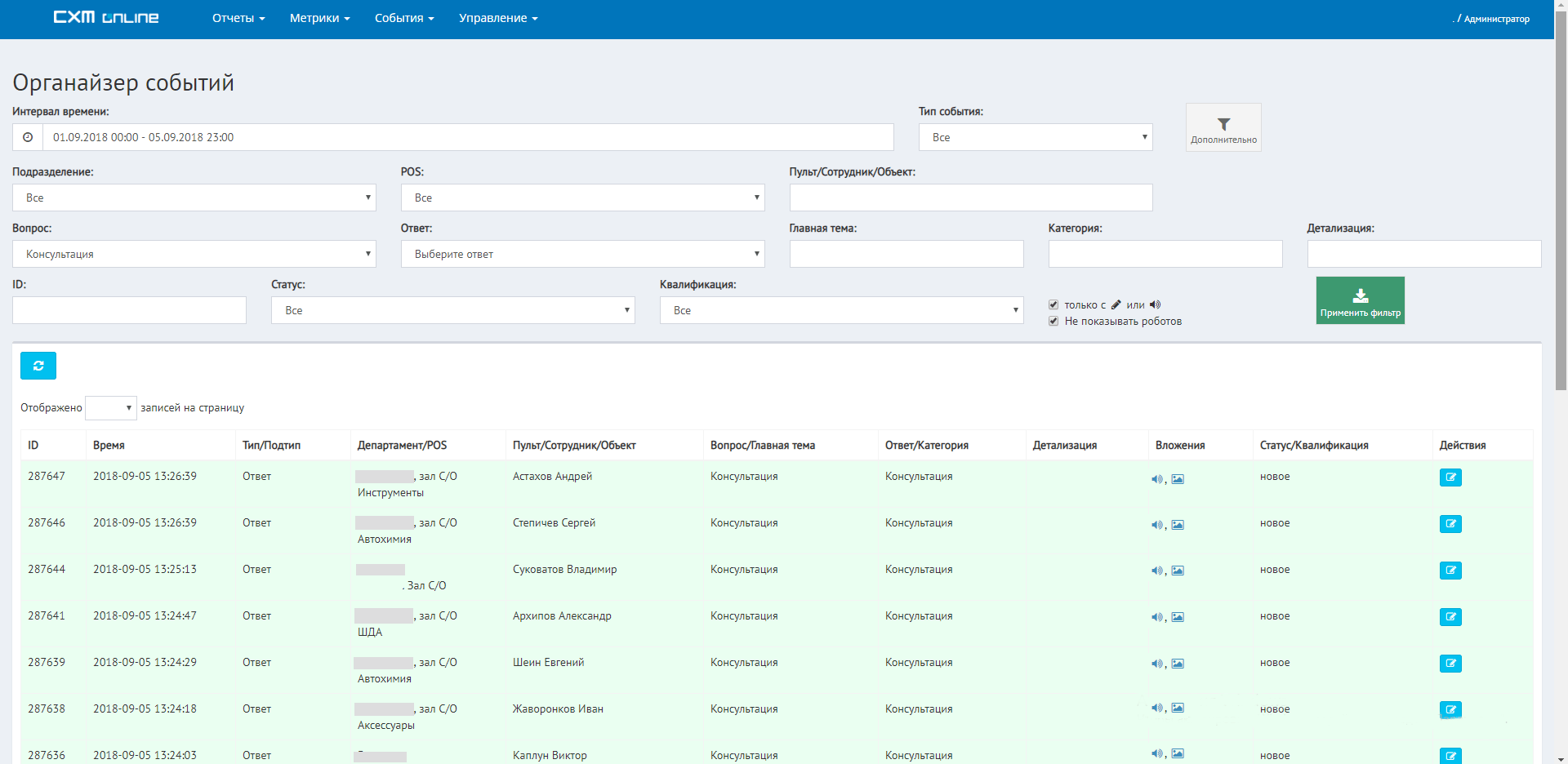Expand the Тип события dropdown
The width and height of the screenshot is (1568, 764).
(1035, 137)
